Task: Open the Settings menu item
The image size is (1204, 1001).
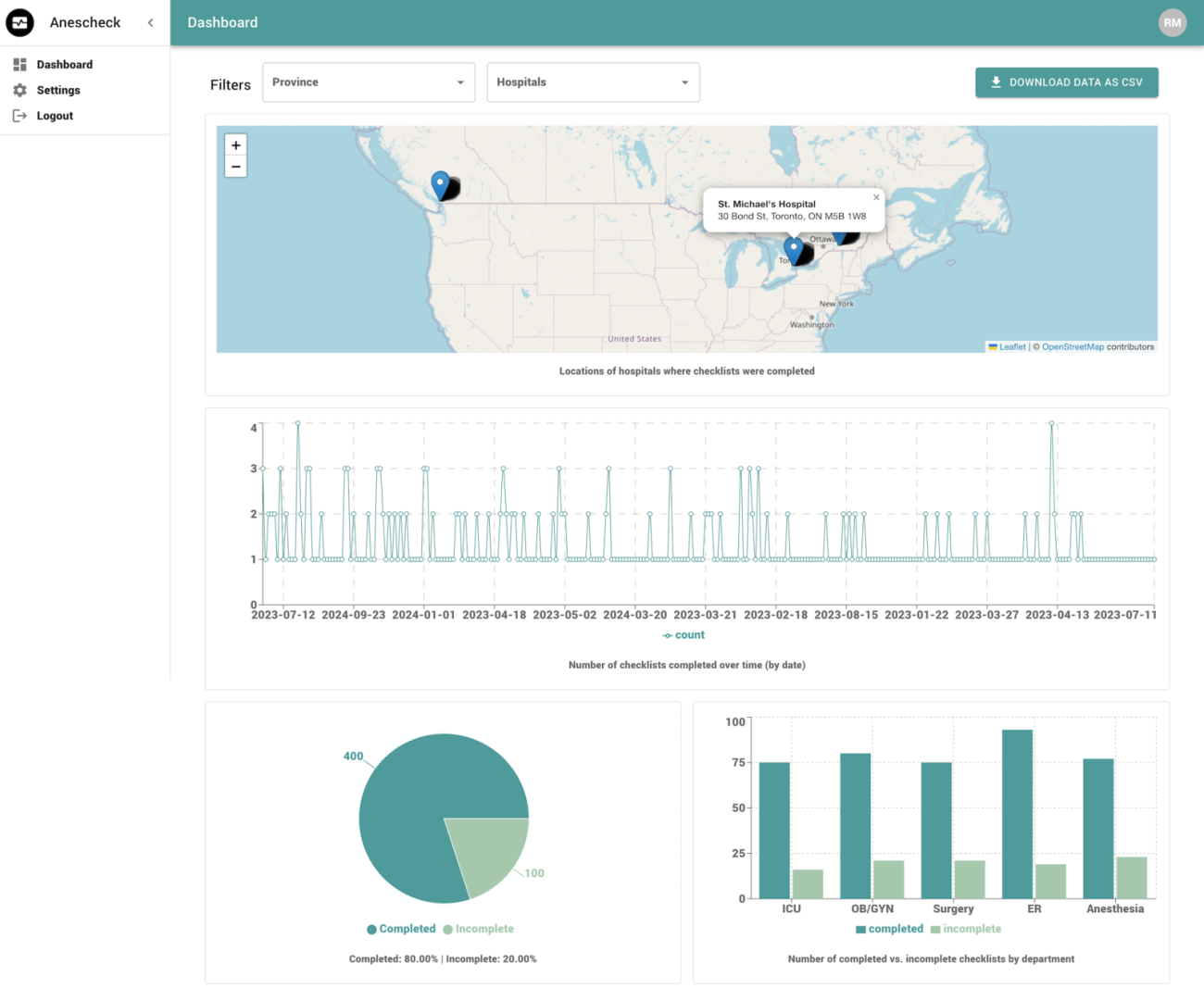Action: 58,90
